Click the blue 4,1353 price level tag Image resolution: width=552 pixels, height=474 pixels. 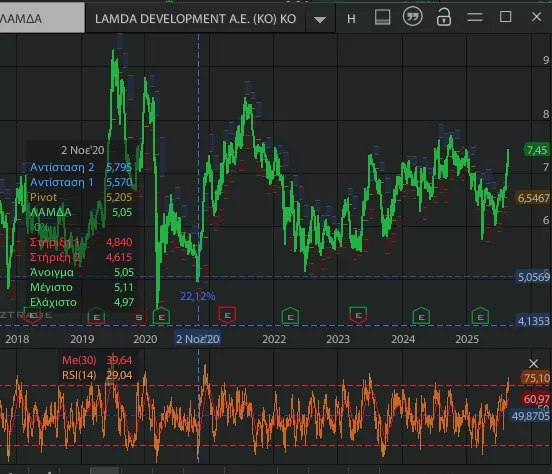(533, 321)
